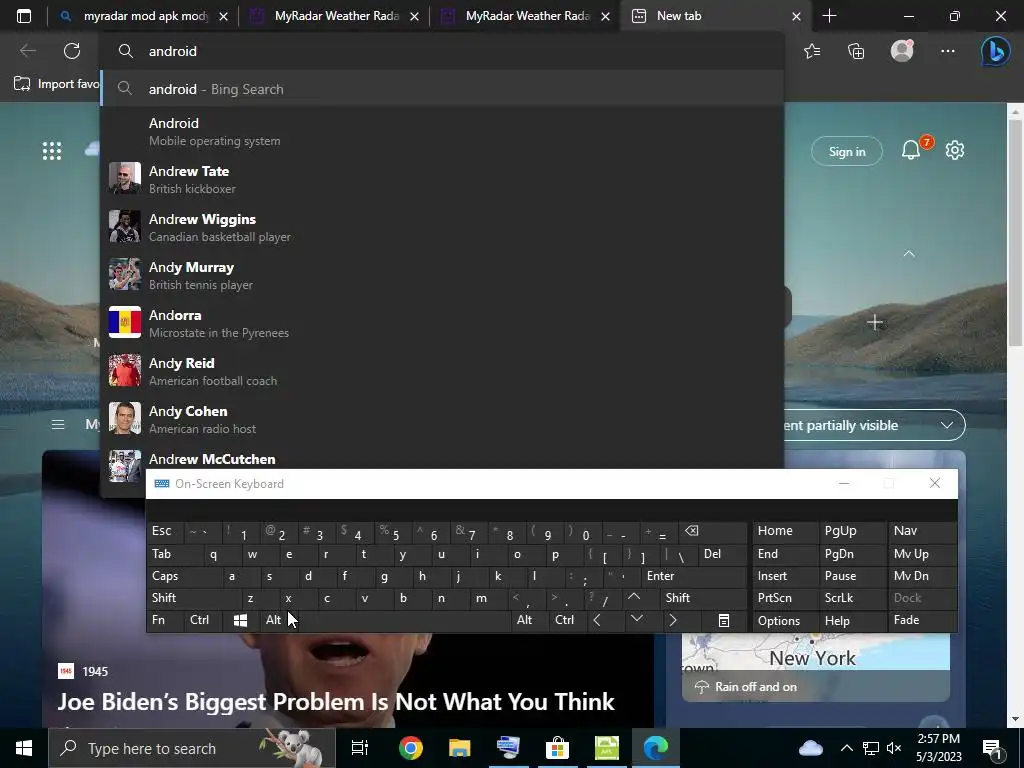Open the Bing Discover sidebar icon
Image resolution: width=1024 pixels, height=768 pixels.
click(995, 51)
